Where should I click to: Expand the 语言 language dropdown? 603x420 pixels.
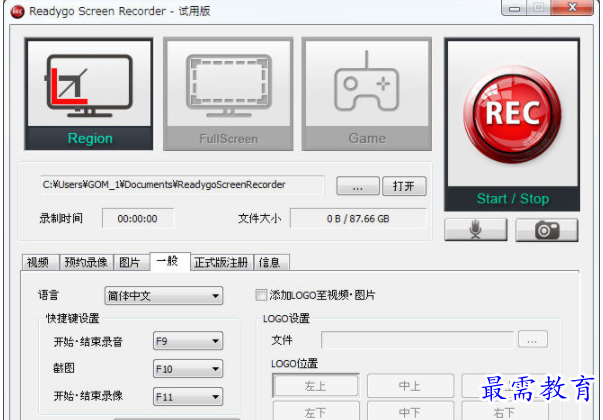[164, 296]
